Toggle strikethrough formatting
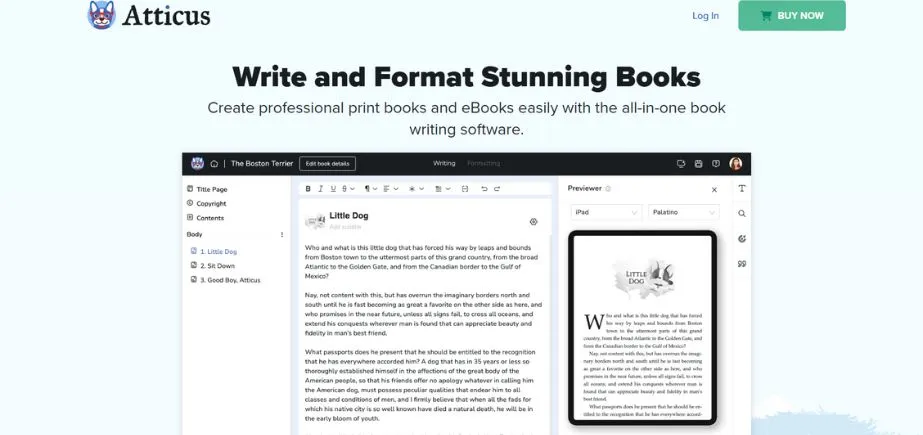Screen dimensions: 923x435 click(x=344, y=188)
